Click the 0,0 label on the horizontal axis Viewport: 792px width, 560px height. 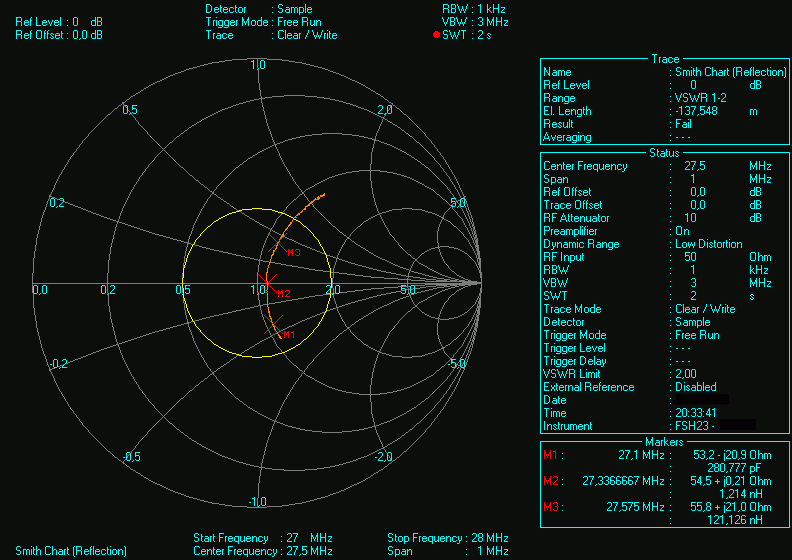point(40,290)
